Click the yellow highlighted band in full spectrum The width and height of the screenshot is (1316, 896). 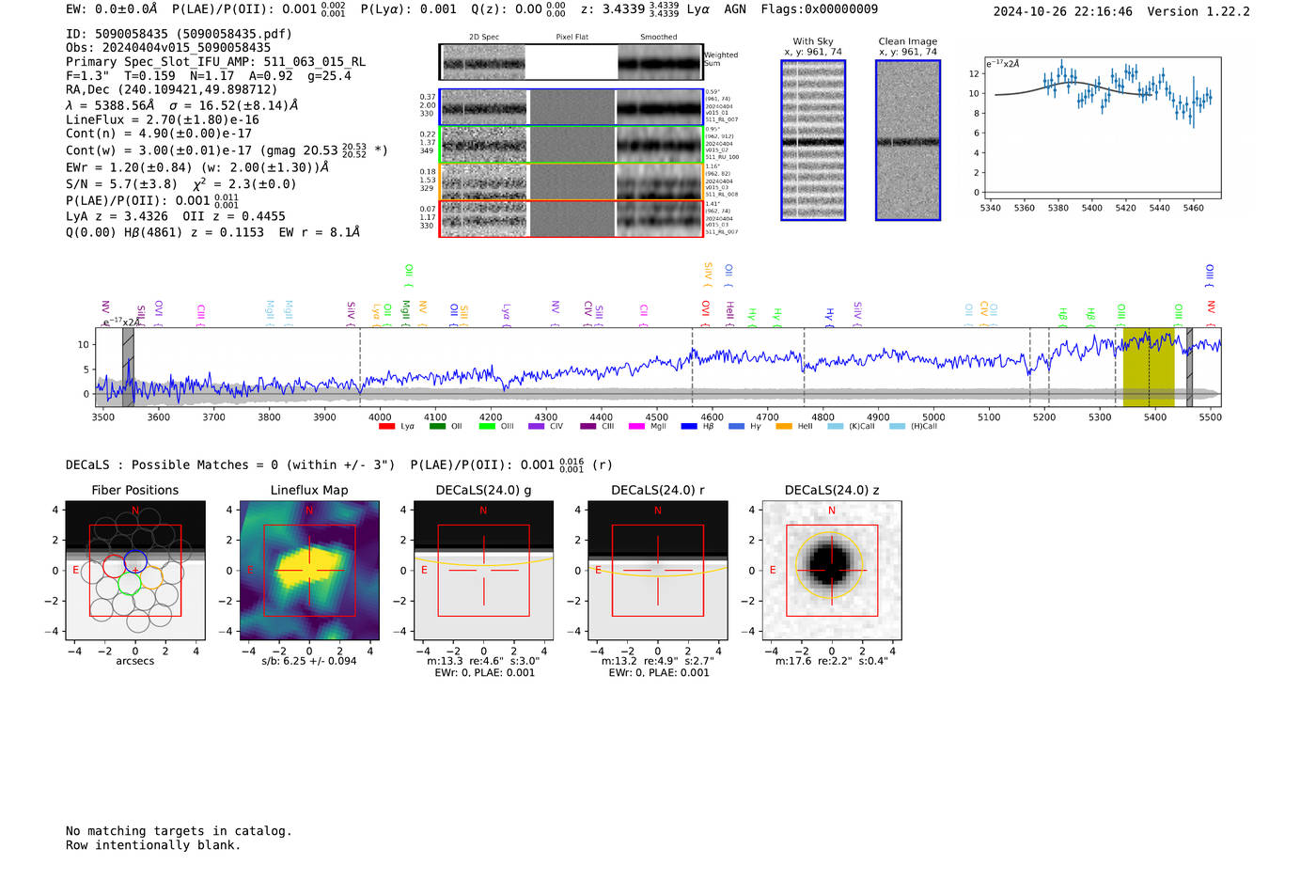tap(1149, 367)
